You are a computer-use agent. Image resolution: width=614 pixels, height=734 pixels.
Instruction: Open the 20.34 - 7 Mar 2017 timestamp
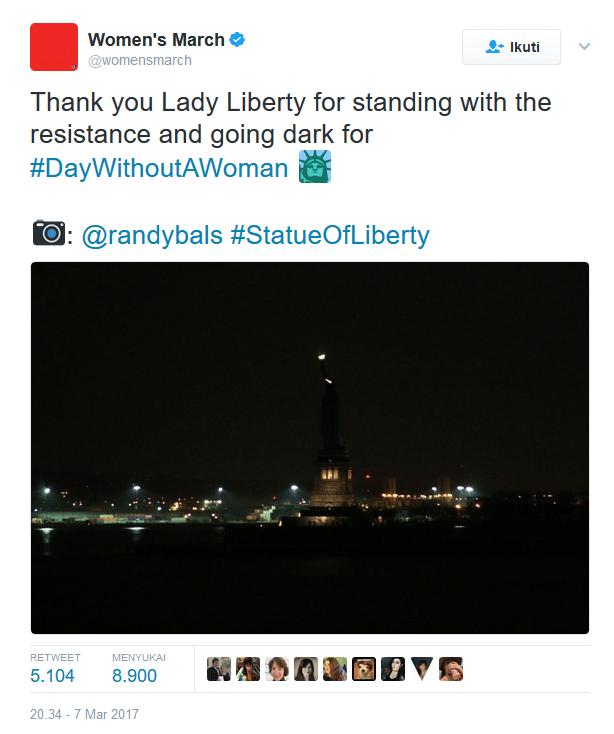coord(84,715)
